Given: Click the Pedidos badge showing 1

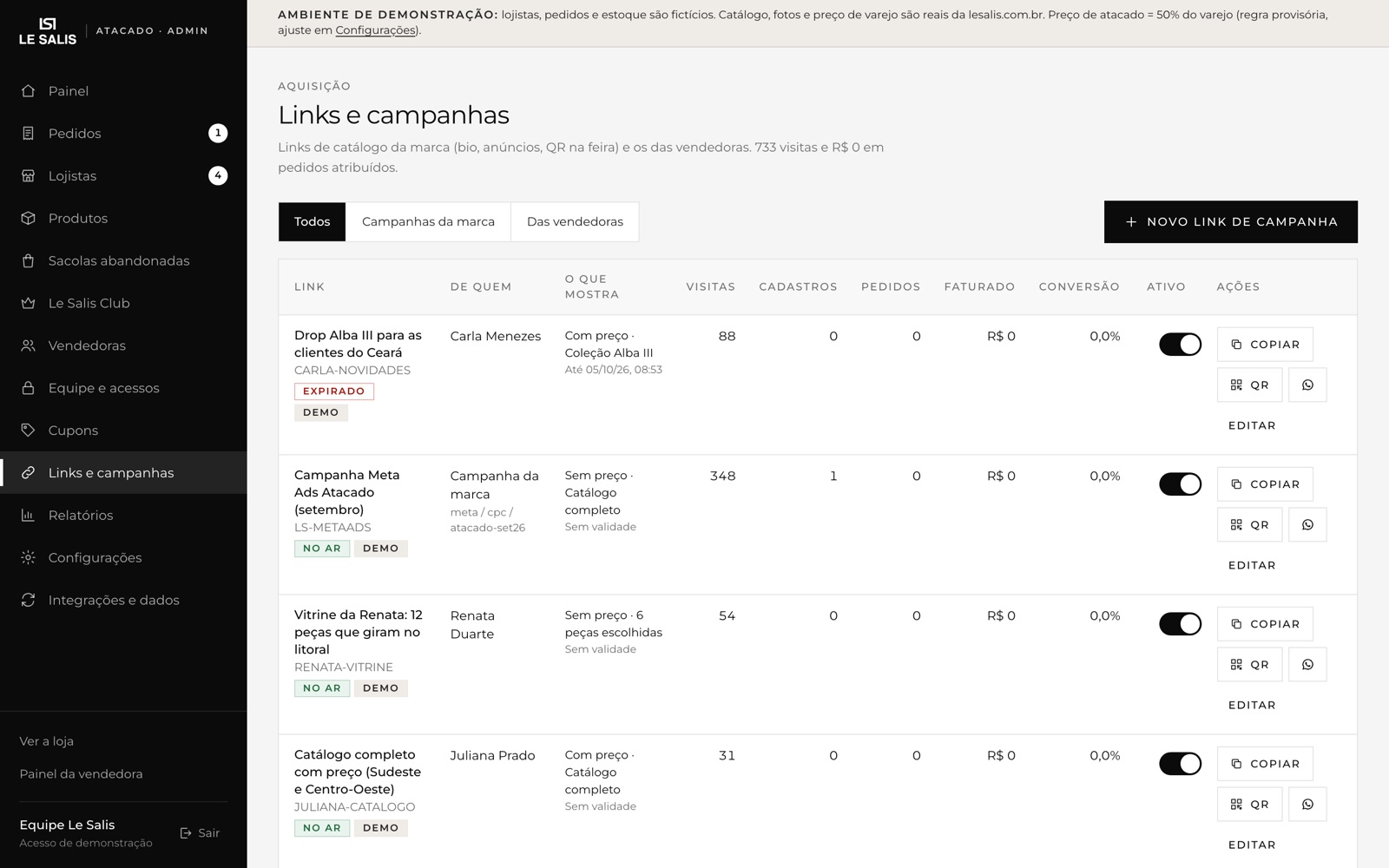Looking at the screenshot, I should [218, 134].
